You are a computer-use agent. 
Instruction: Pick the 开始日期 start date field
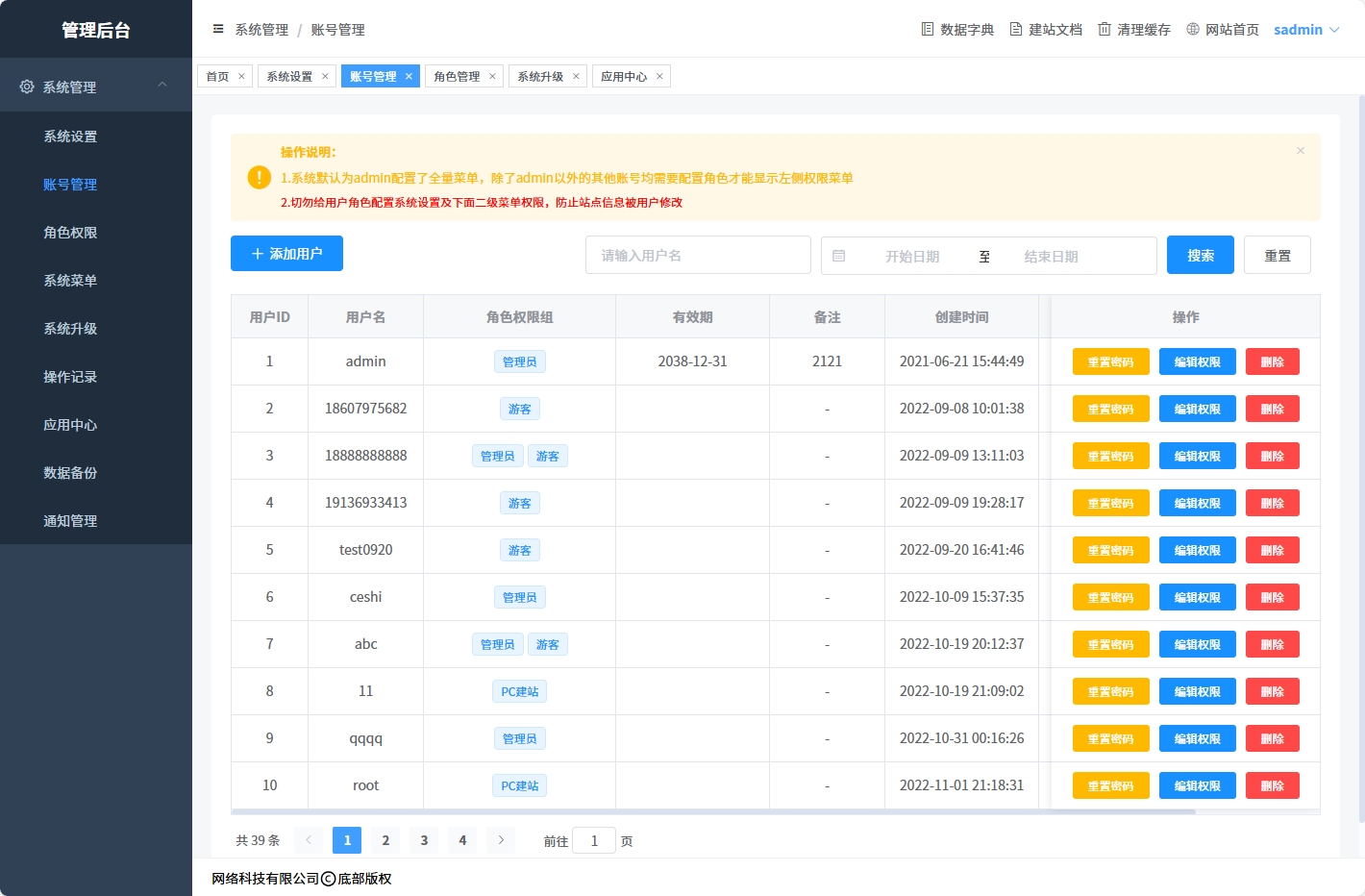click(x=912, y=257)
